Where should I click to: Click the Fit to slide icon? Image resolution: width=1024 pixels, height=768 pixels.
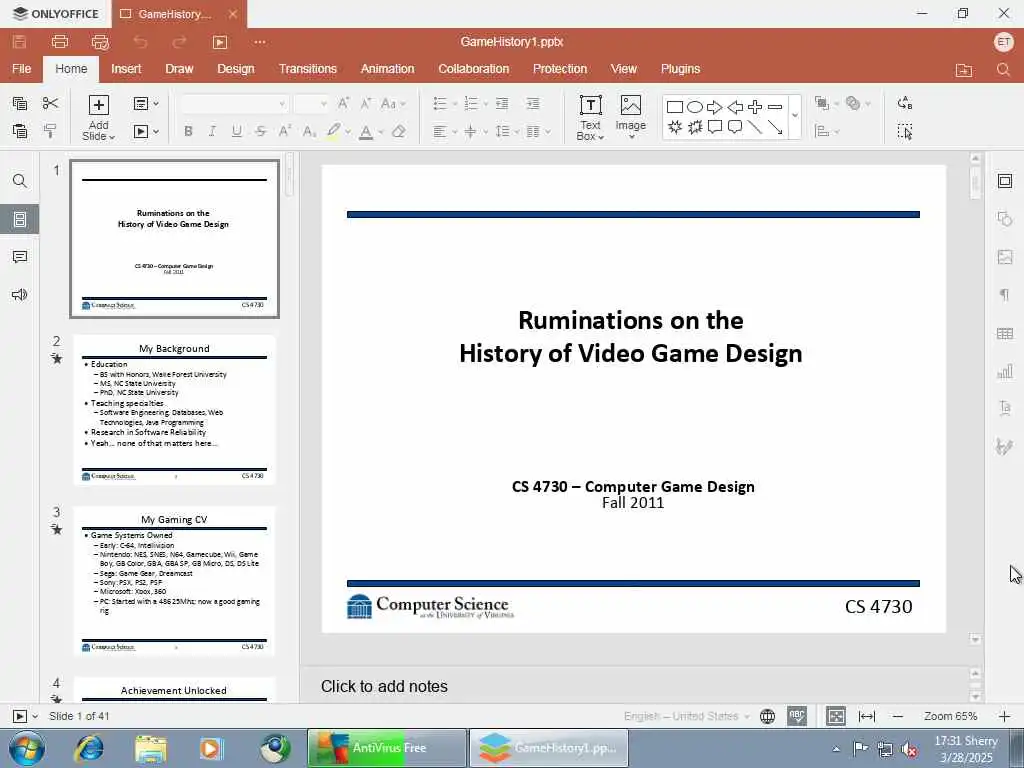[x=835, y=716]
